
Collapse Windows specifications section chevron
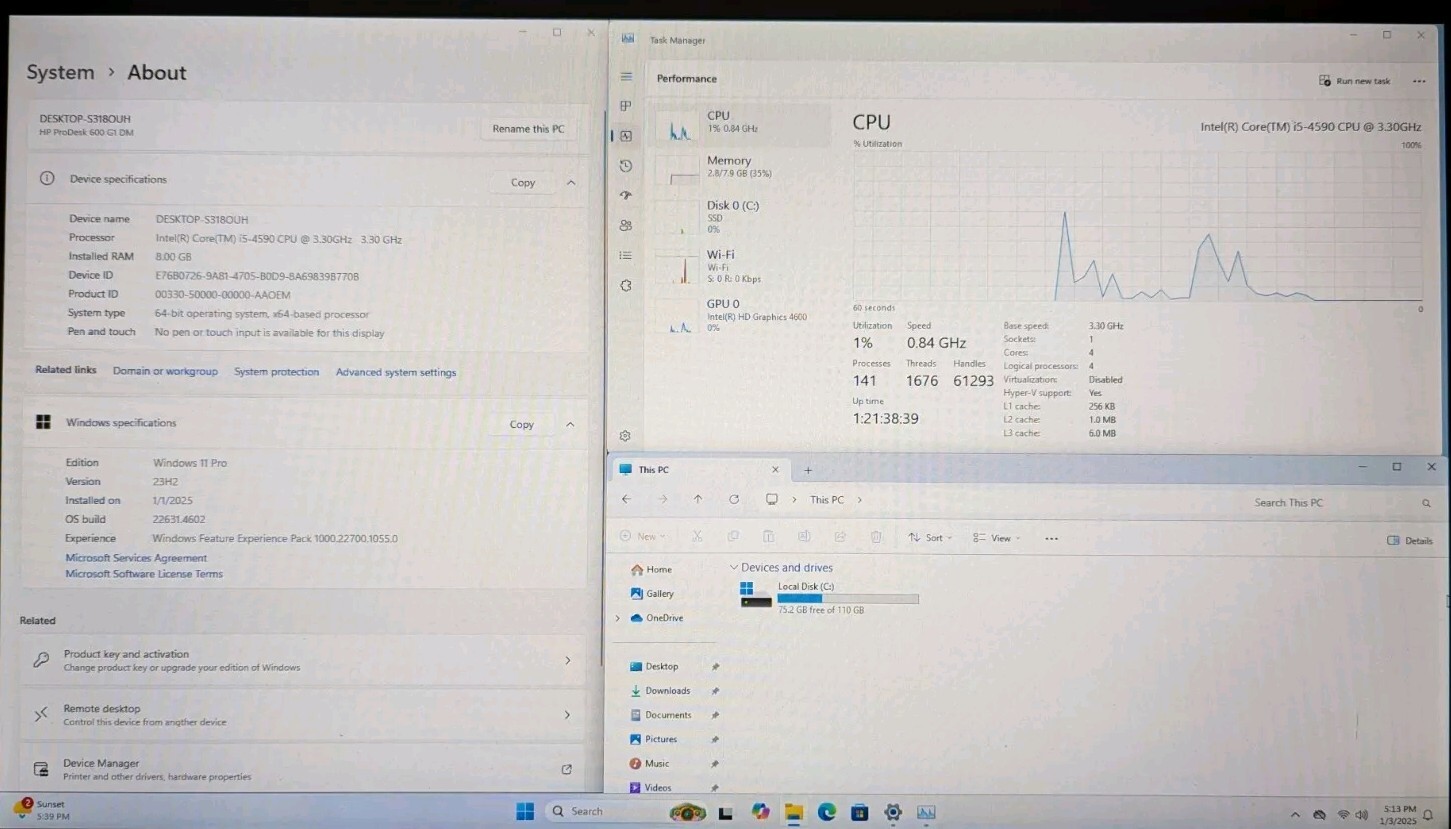pyautogui.click(x=570, y=425)
